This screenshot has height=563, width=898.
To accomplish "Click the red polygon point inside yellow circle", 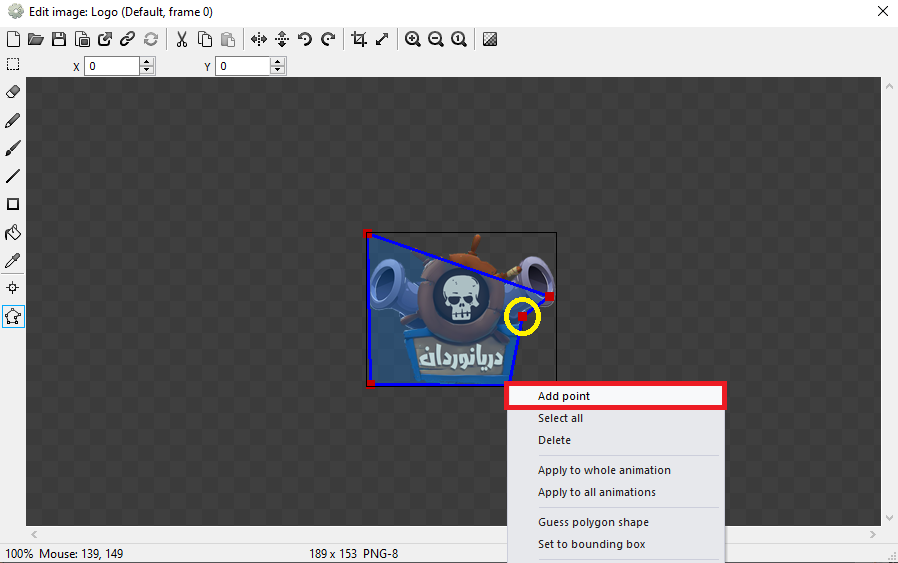I will [522, 316].
